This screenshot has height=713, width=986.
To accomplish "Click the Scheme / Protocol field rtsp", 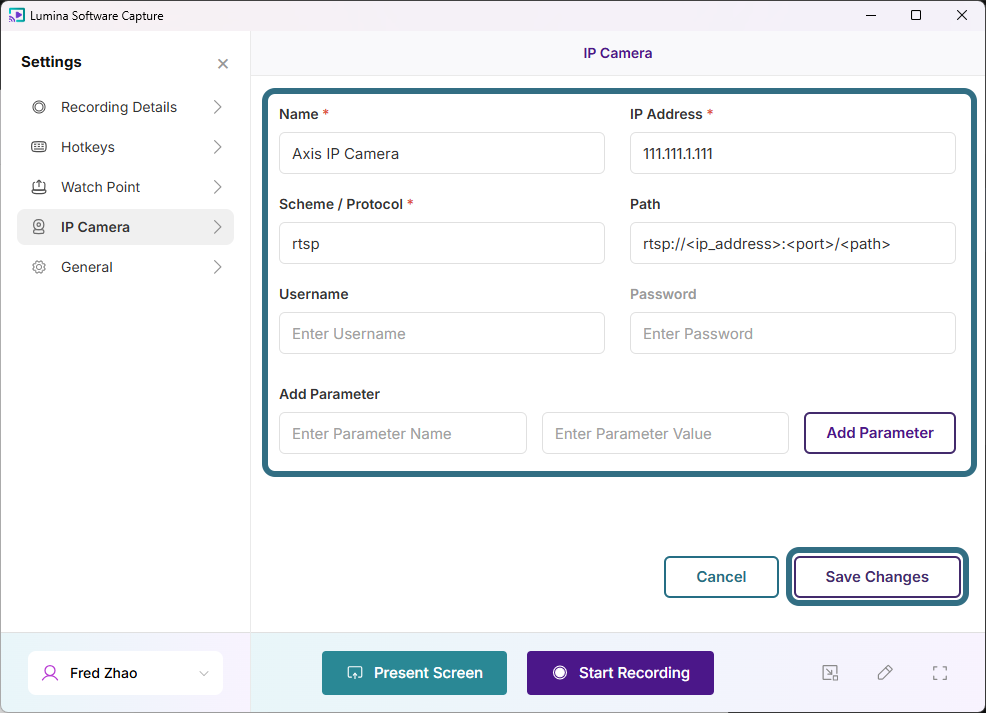I will (x=442, y=243).
